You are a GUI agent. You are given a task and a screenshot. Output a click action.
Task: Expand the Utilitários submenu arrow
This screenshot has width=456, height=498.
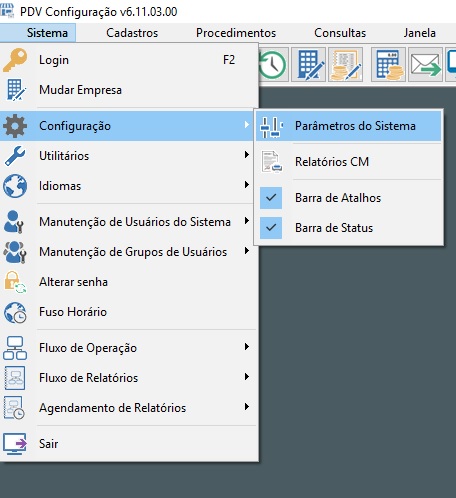(x=246, y=155)
